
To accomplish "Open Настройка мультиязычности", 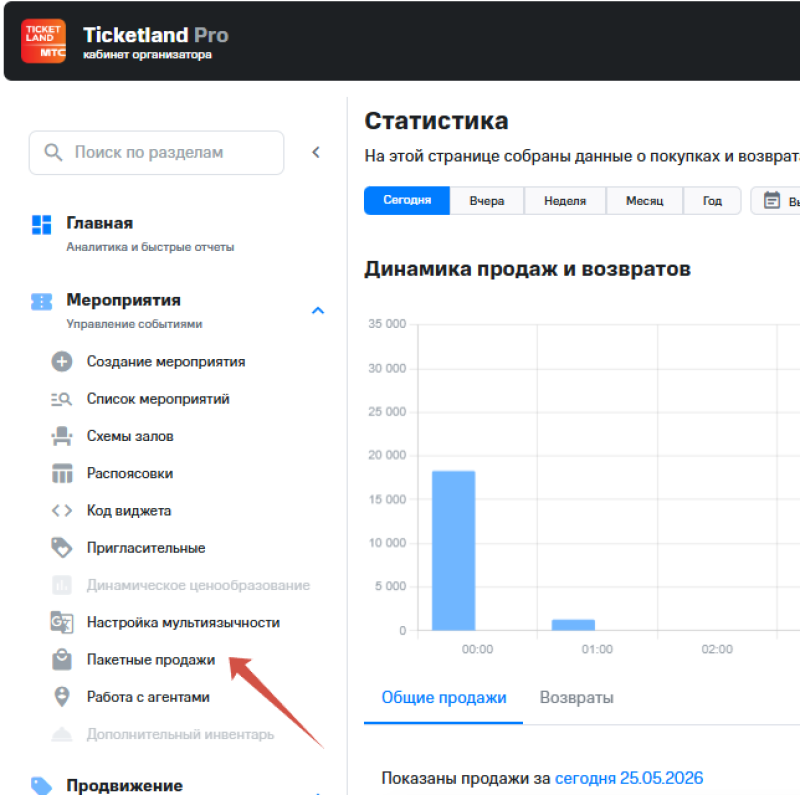I will 183,623.
